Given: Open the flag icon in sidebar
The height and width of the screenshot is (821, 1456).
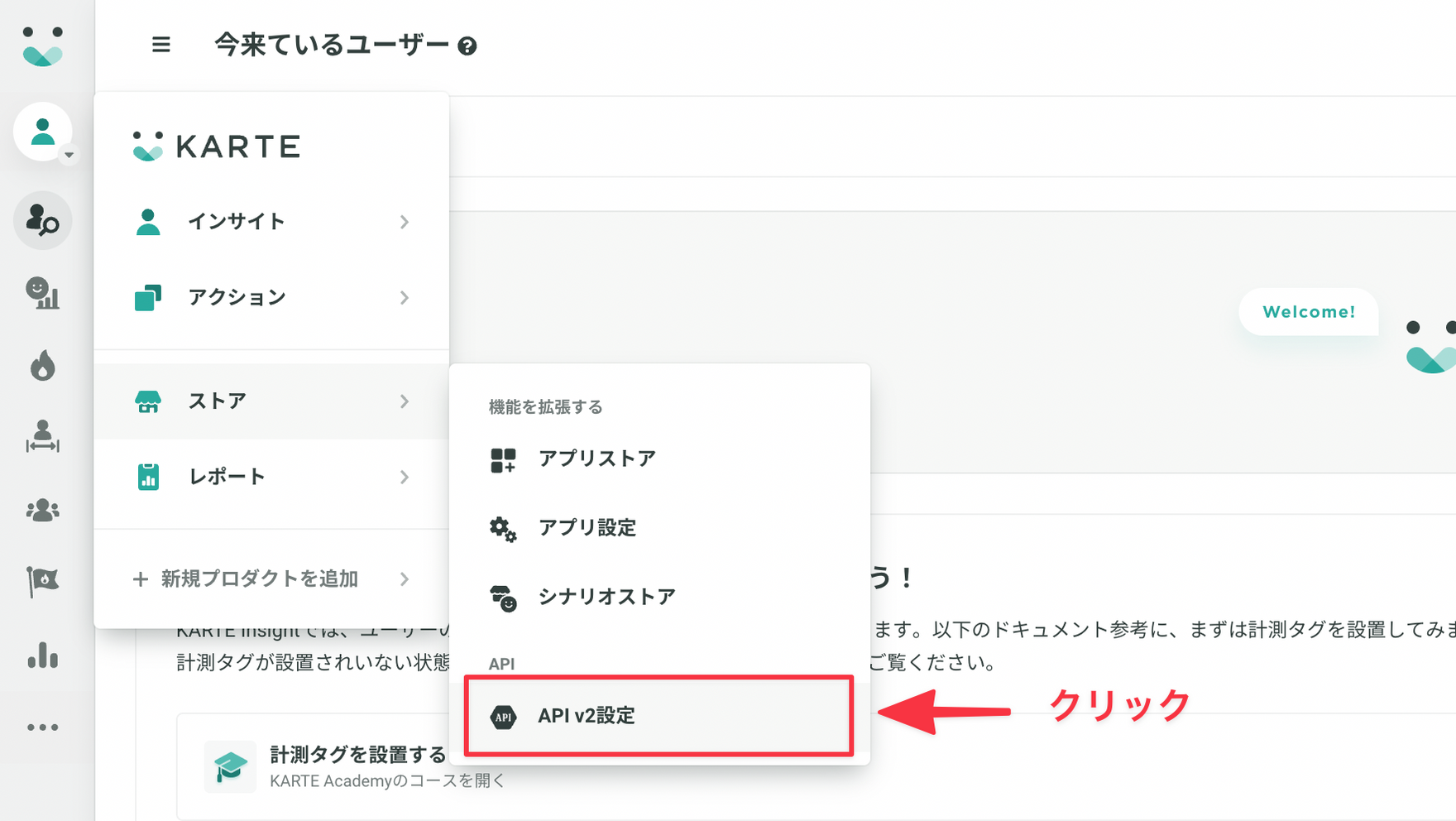Looking at the screenshot, I should point(43,582).
